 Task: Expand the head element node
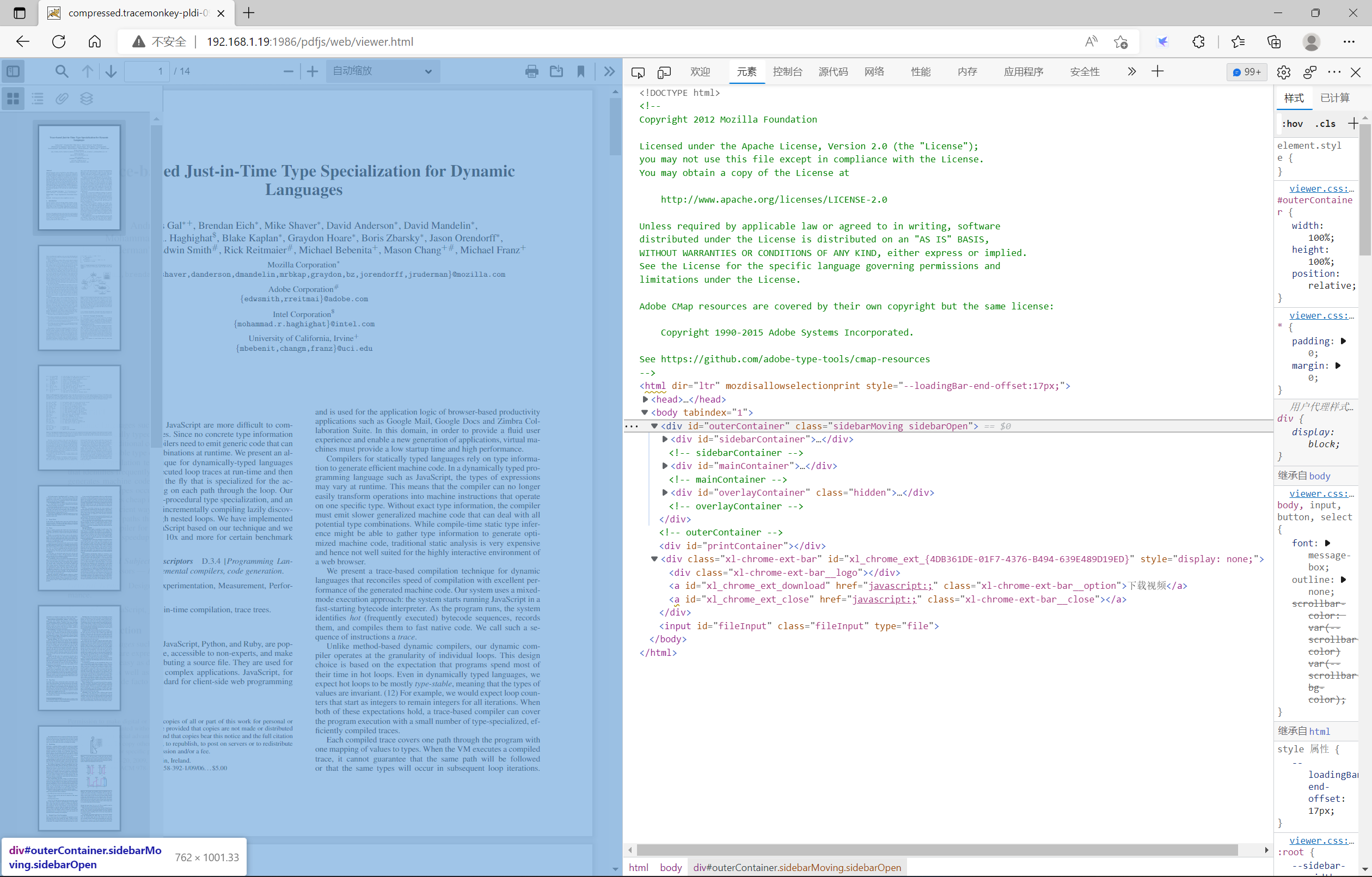pos(645,399)
